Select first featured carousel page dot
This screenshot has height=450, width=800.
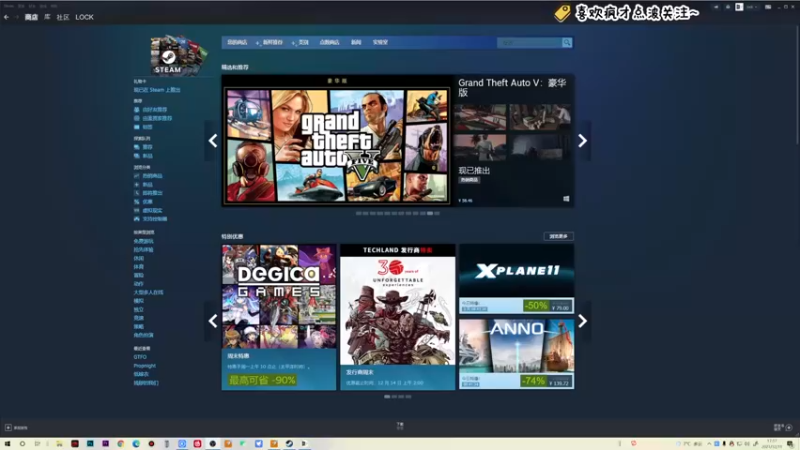coord(359,213)
